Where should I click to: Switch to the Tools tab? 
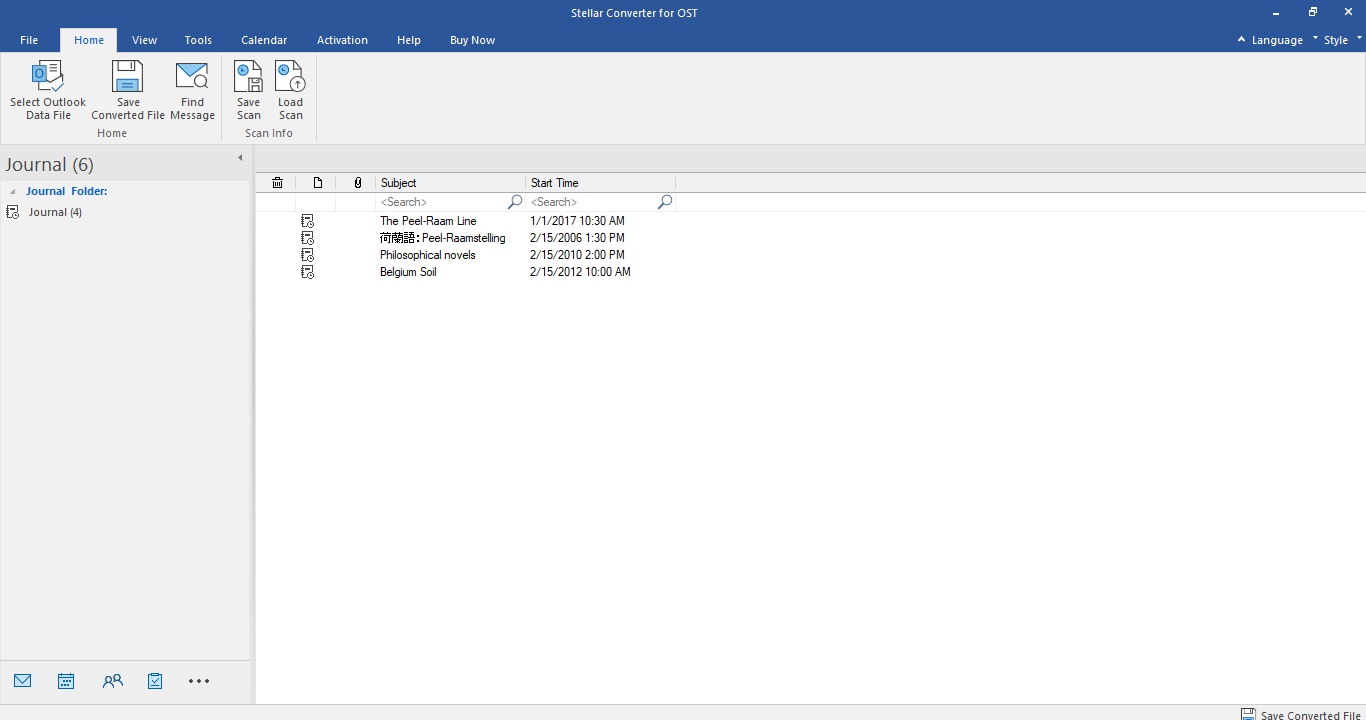198,40
